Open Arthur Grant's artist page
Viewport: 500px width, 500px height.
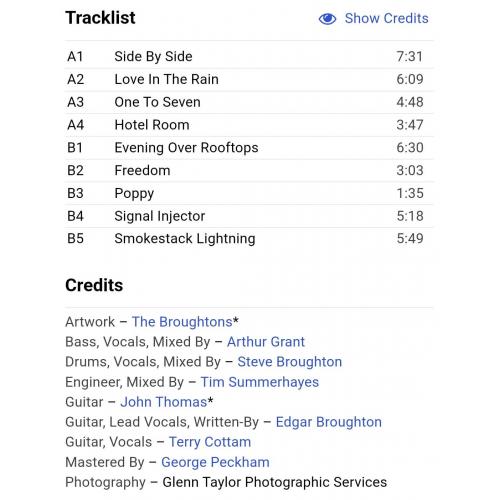266,342
